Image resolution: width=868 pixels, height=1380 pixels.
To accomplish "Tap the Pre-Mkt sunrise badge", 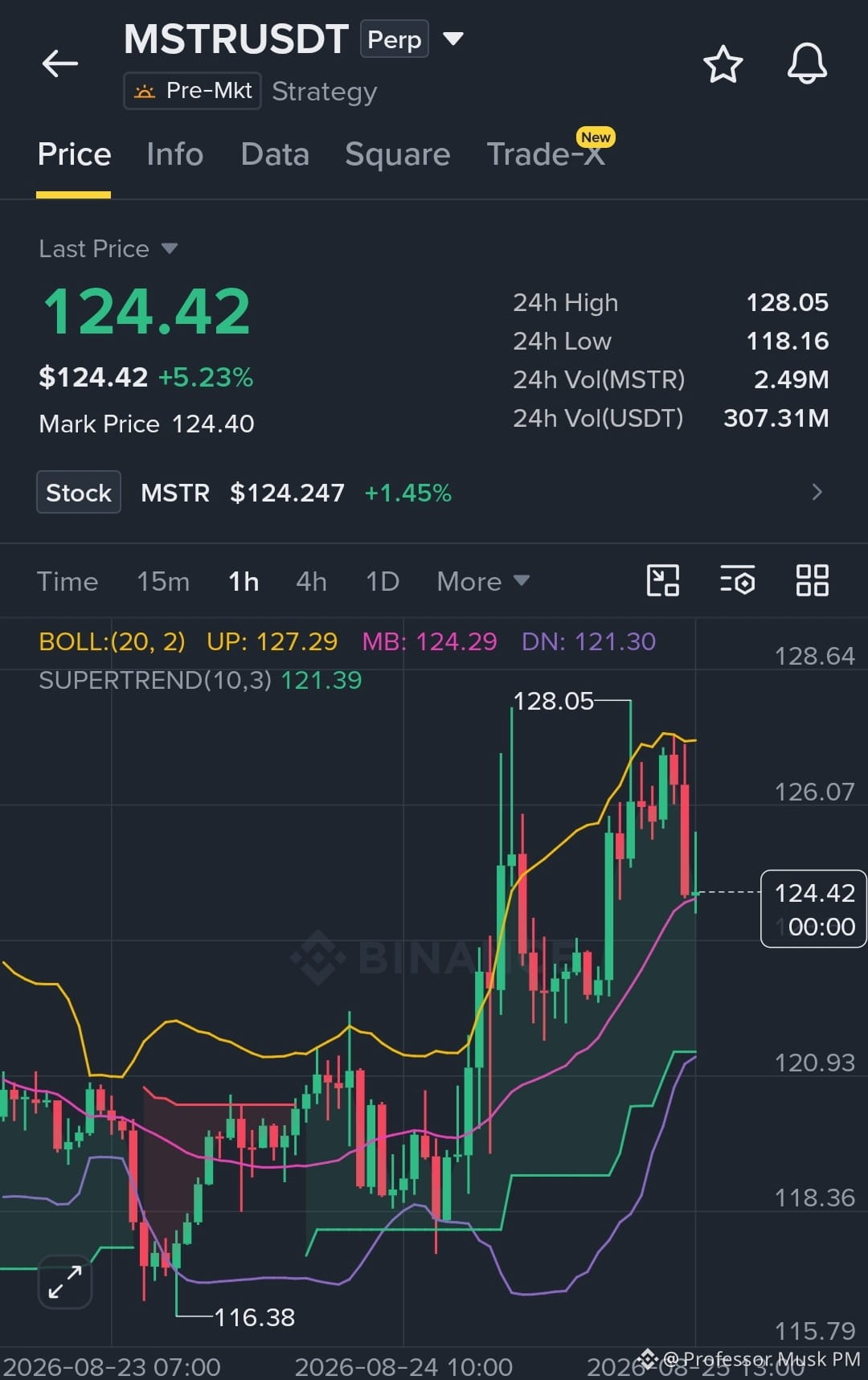I will [x=192, y=91].
